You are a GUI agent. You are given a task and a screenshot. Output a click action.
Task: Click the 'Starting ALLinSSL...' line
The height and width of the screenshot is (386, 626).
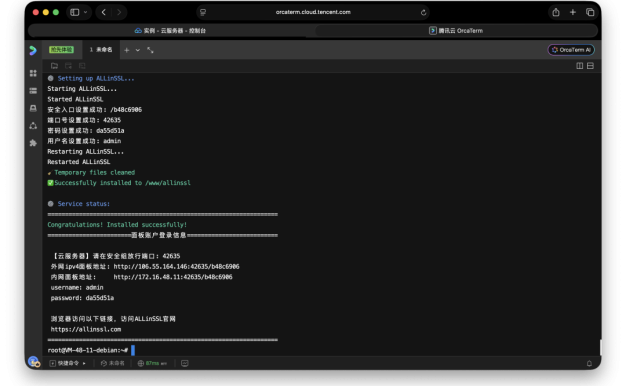point(82,89)
